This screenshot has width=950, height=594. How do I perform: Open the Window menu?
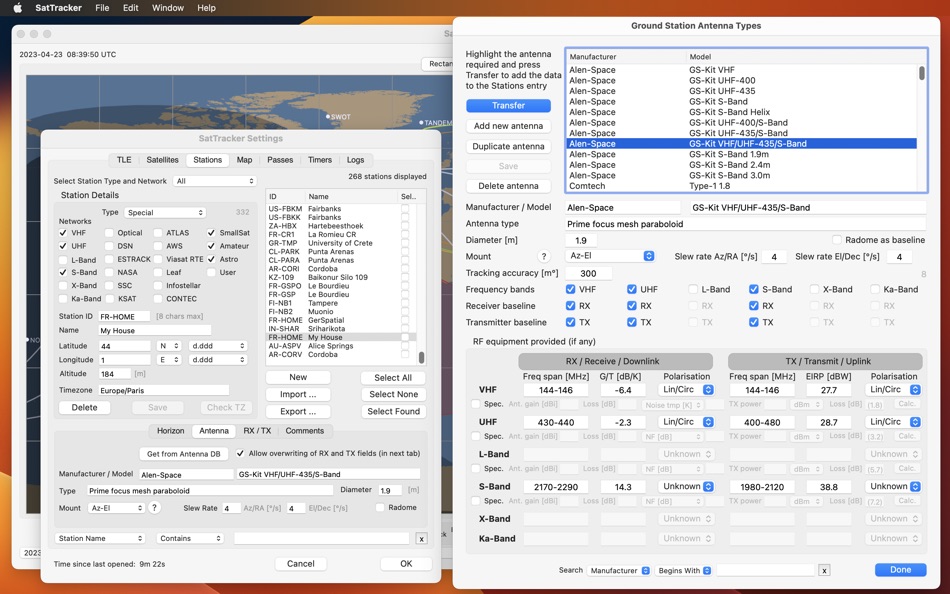(x=168, y=8)
